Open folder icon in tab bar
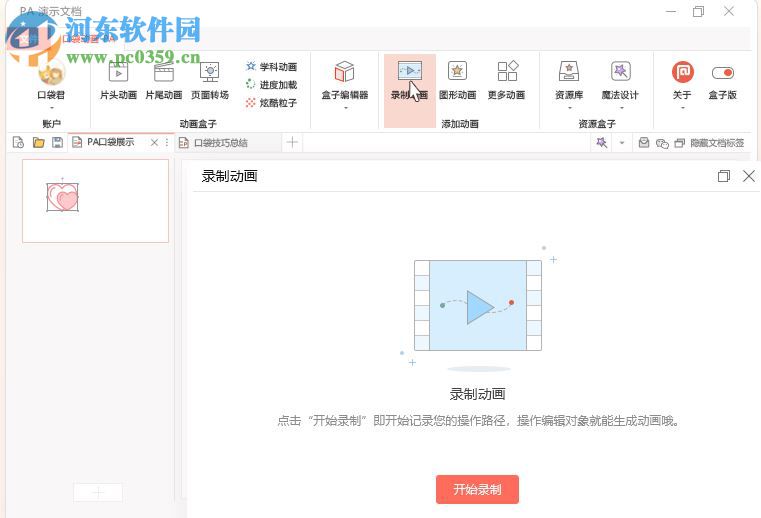The width and height of the screenshot is (761, 518). pyautogui.click(x=38, y=142)
